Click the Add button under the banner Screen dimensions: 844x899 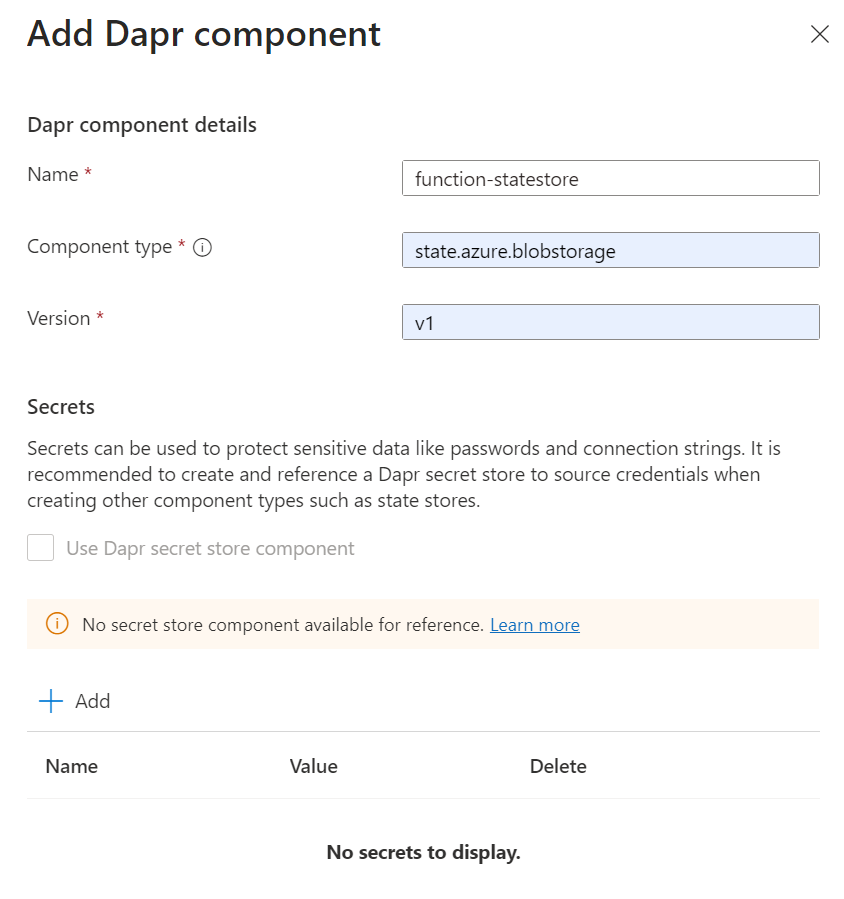pos(73,701)
